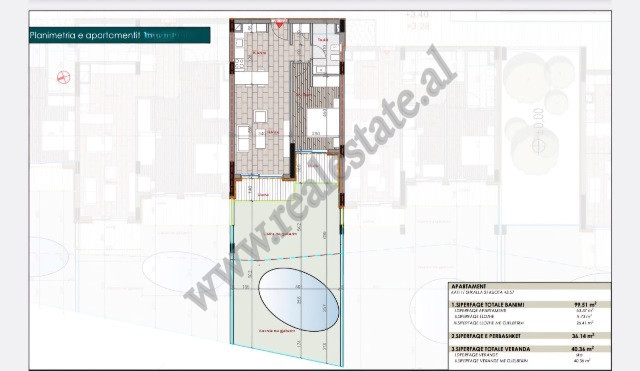
Task: Click the '36.14 m²' value
Action: point(583,335)
